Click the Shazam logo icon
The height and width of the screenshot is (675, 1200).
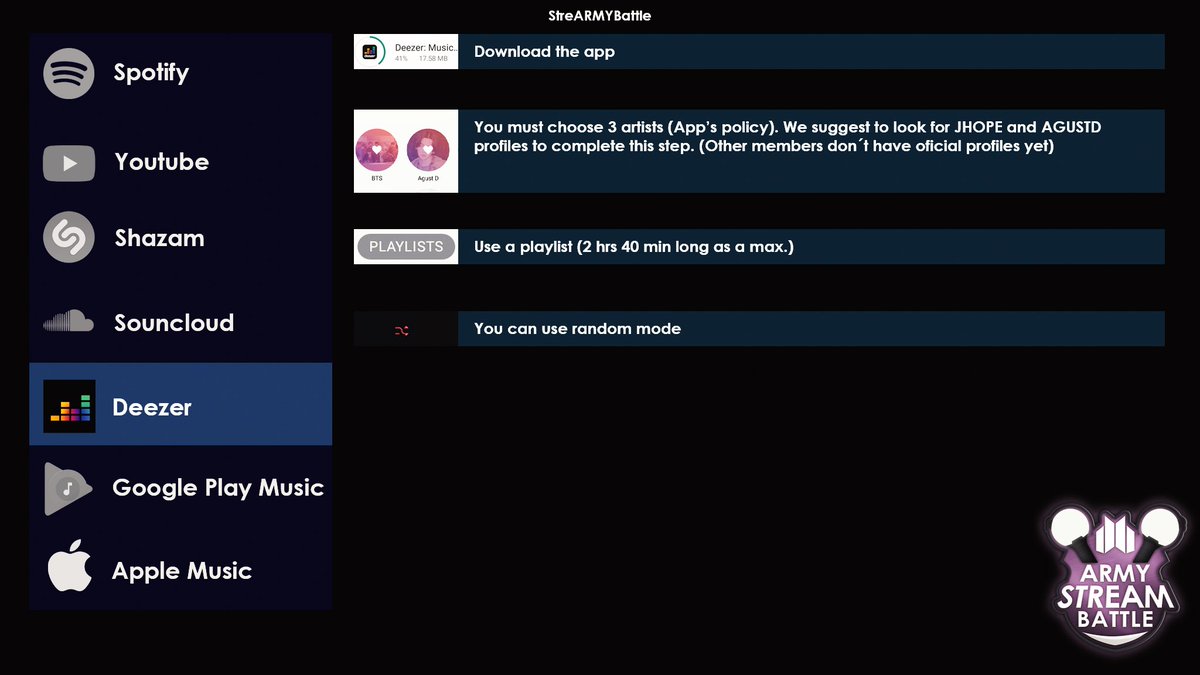[x=69, y=237]
